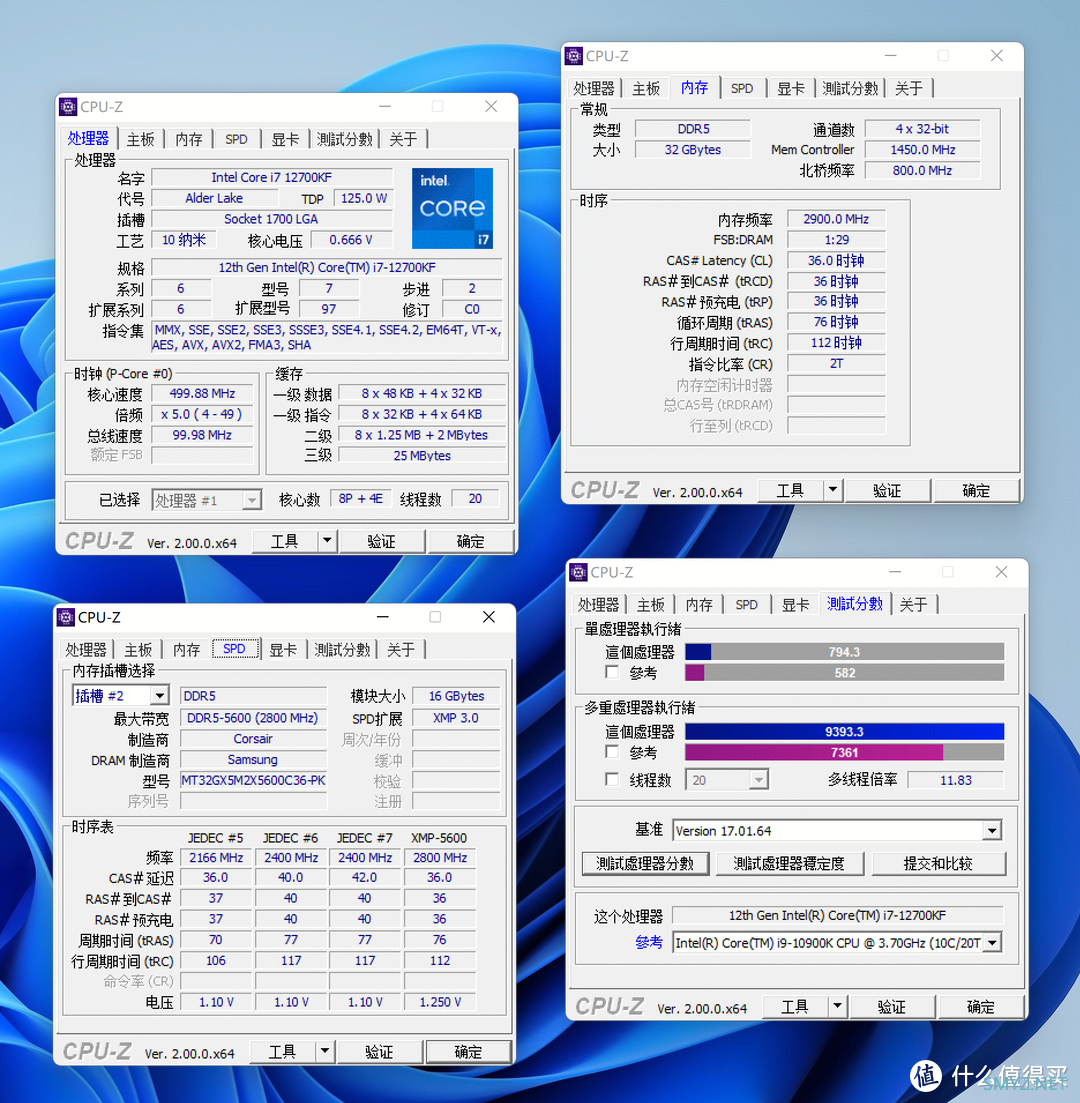This screenshot has height=1103, width=1080.
Task: Click the XMP-5600 frequency cell 2800 MHz
Action: [x=440, y=857]
